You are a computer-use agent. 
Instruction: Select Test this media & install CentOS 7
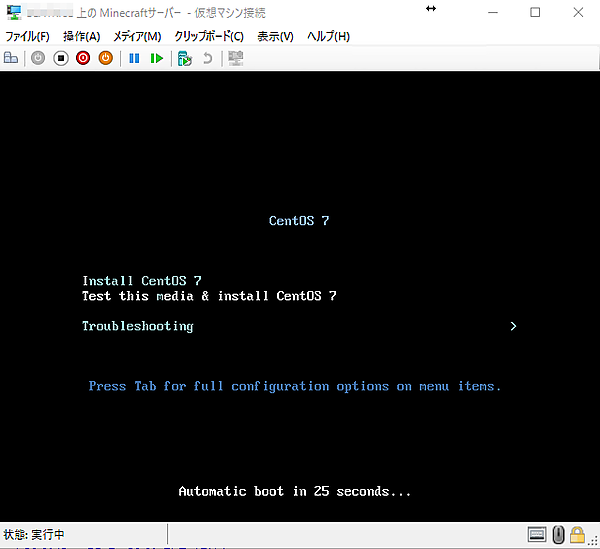pos(209,296)
